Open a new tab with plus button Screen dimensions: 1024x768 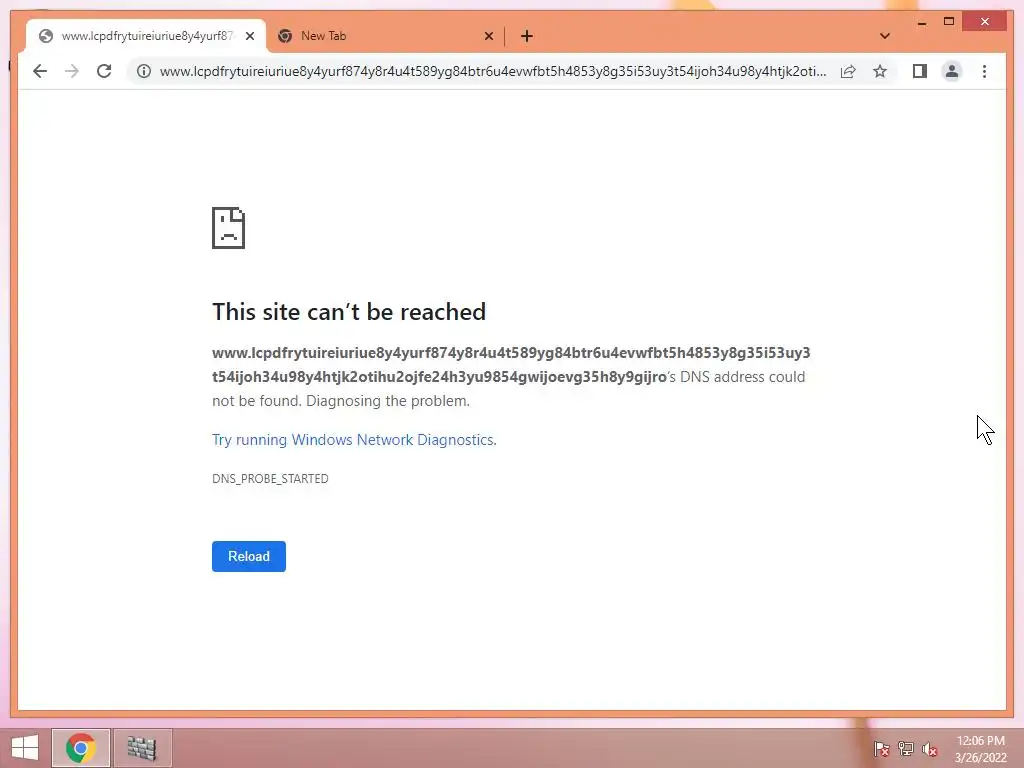pyautogui.click(x=527, y=36)
